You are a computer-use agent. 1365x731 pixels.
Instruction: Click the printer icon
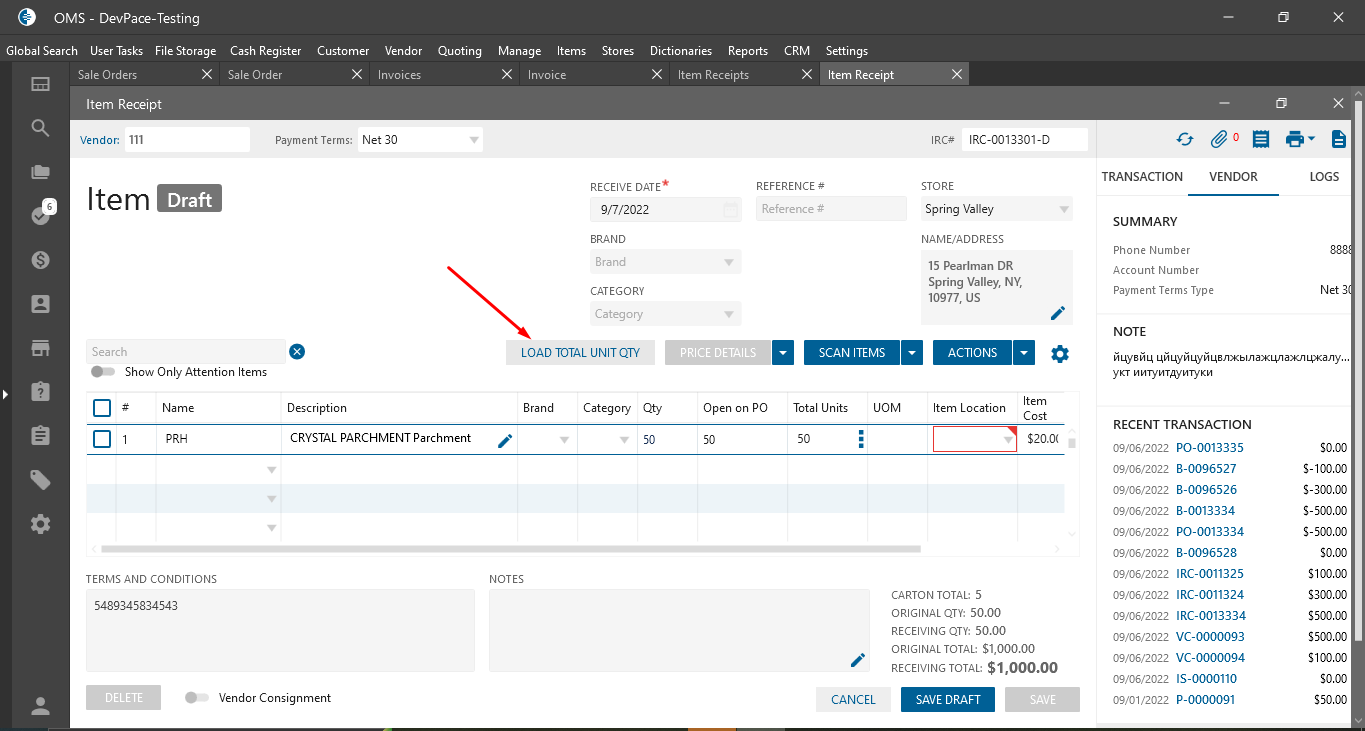pyautogui.click(x=1295, y=140)
